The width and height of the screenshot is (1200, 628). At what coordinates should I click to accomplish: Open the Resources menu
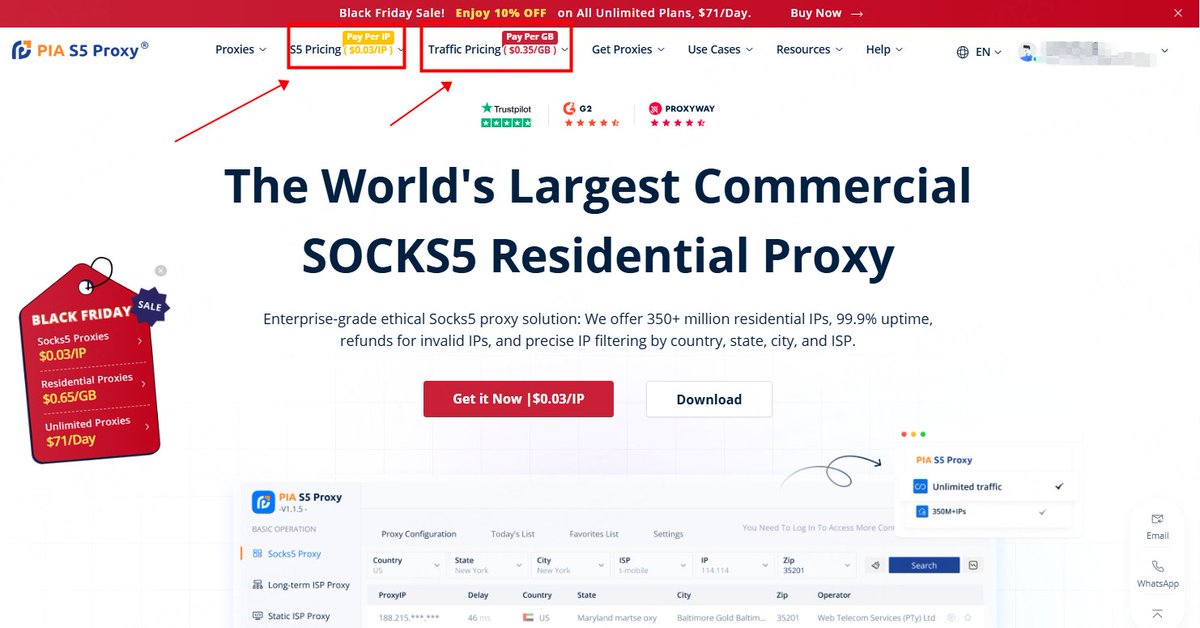tap(809, 49)
